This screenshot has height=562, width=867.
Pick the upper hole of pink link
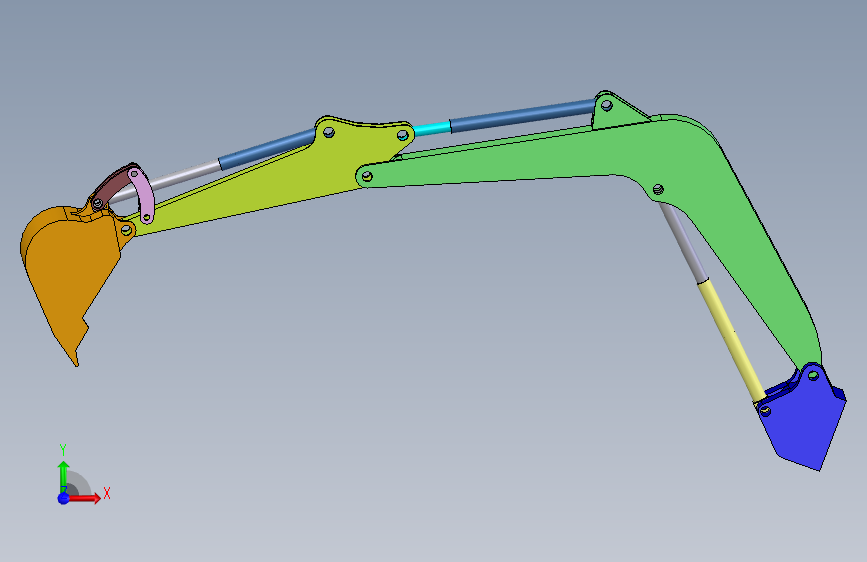click(x=134, y=174)
